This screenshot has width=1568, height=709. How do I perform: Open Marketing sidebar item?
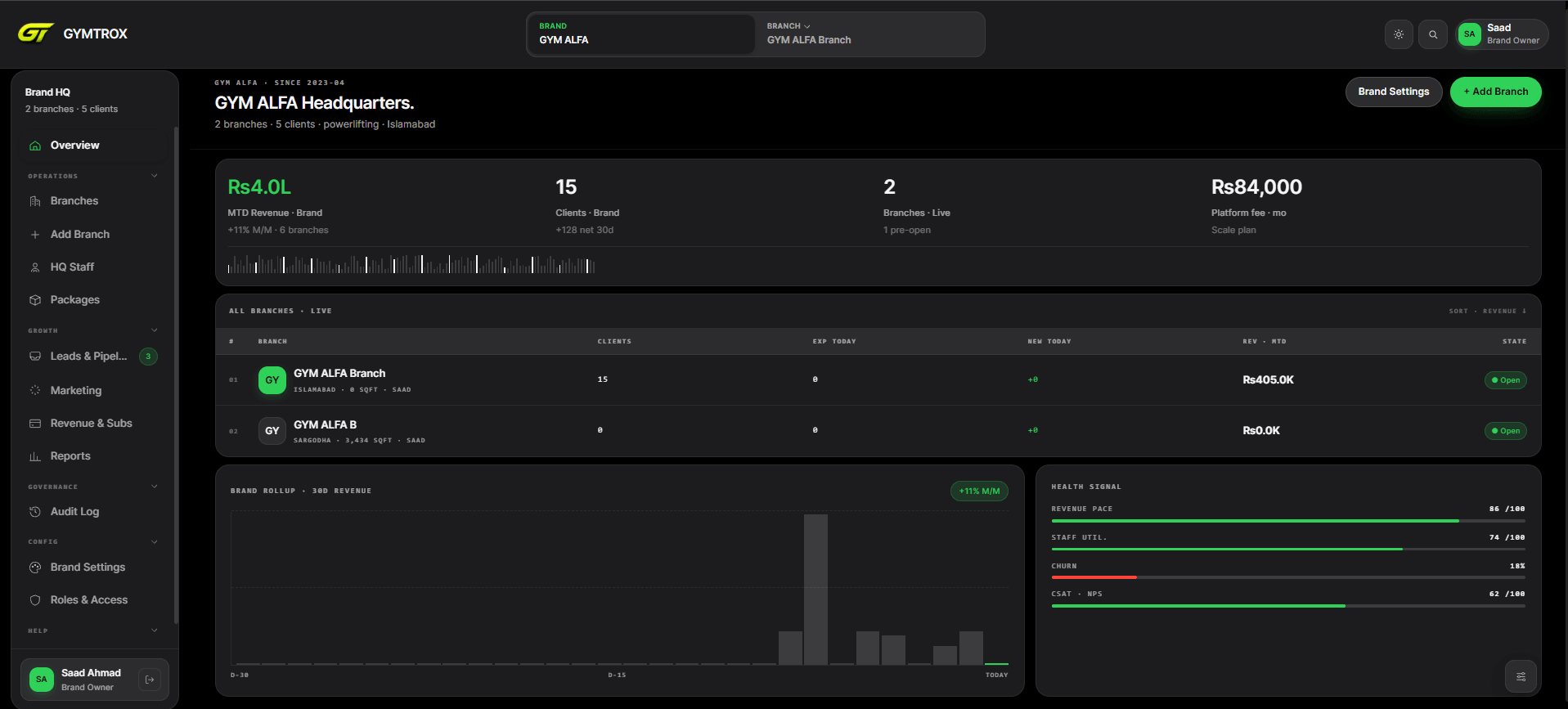(94, 391)
